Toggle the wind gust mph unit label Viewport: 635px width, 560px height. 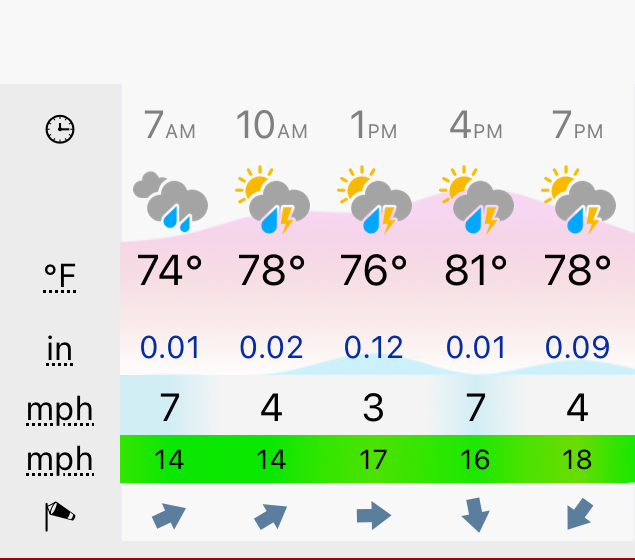pyautogui.click(x=60, y=460)
